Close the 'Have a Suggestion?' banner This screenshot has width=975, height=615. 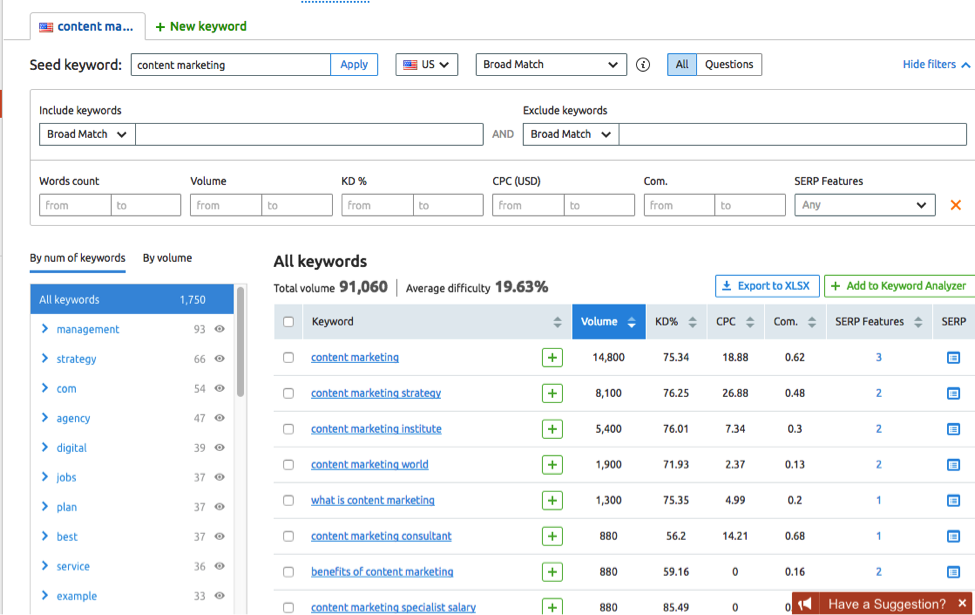961,604
